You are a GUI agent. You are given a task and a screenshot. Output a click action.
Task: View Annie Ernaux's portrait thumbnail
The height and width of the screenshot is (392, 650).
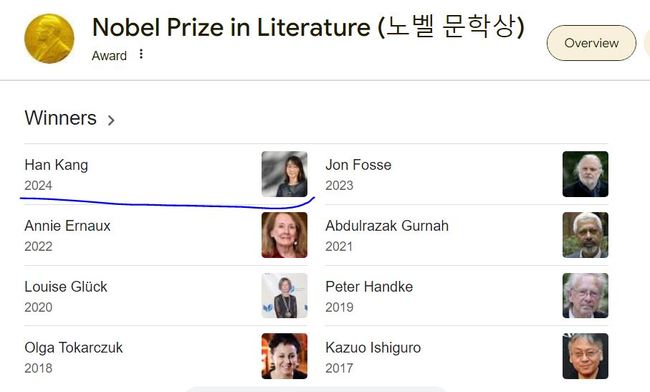click(x=284, y=235)
